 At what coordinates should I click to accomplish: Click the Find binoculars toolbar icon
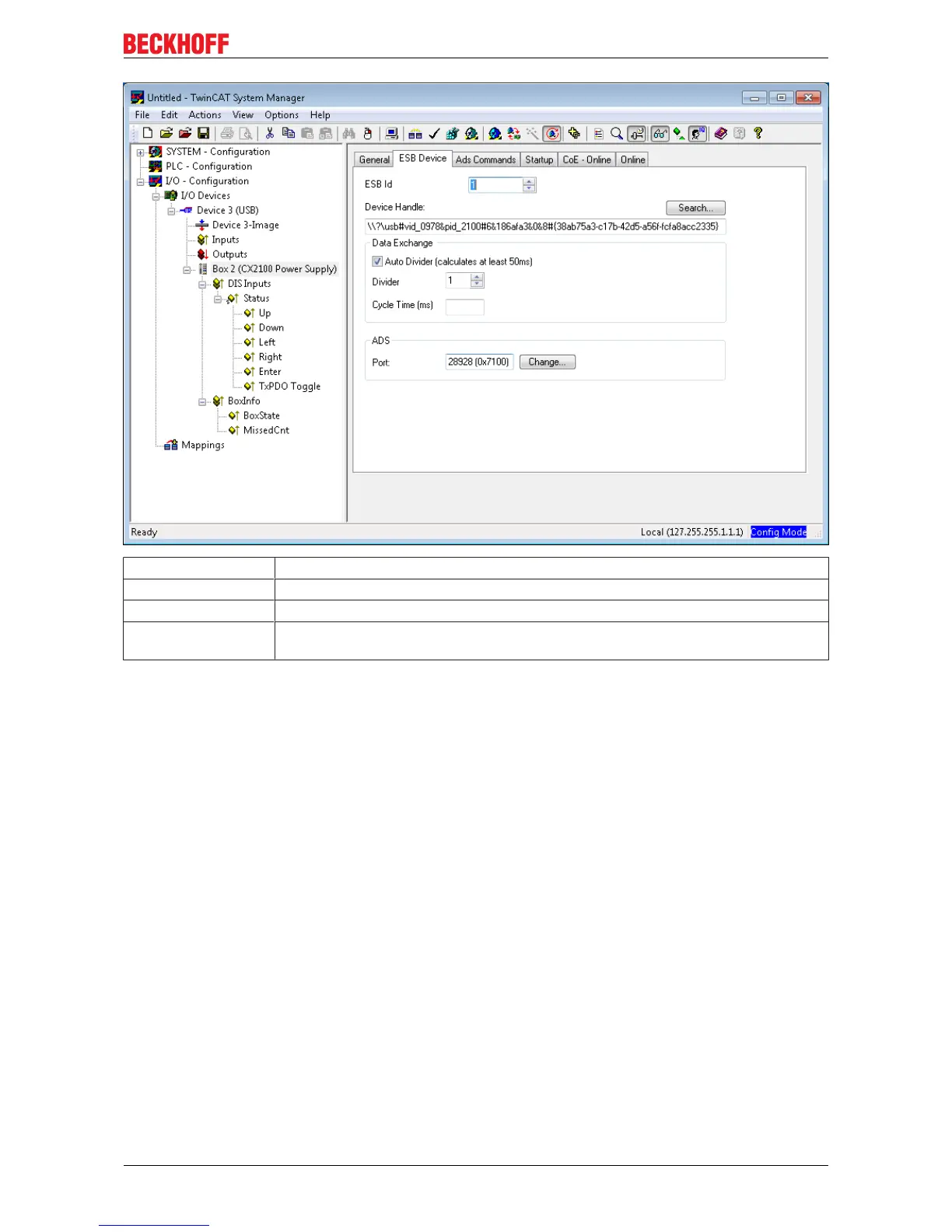tap(349, 134)
